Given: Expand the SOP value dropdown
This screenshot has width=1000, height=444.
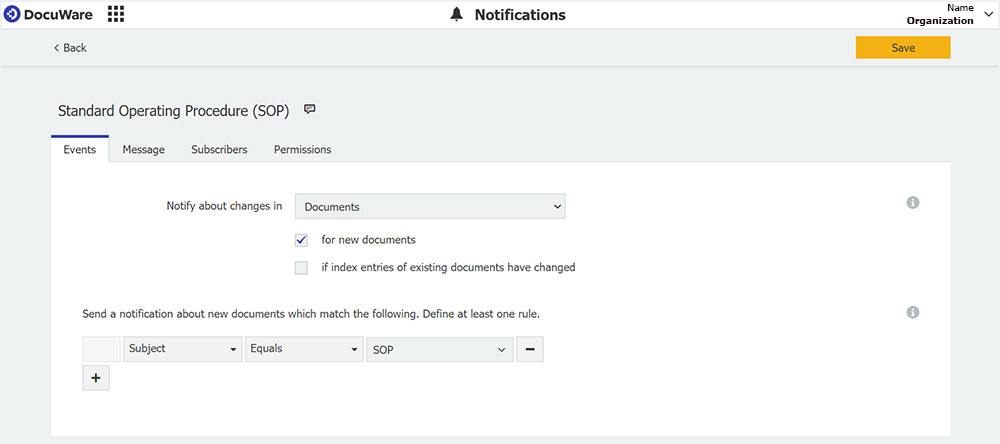Looking at the screenshot, I should [439, 349].
